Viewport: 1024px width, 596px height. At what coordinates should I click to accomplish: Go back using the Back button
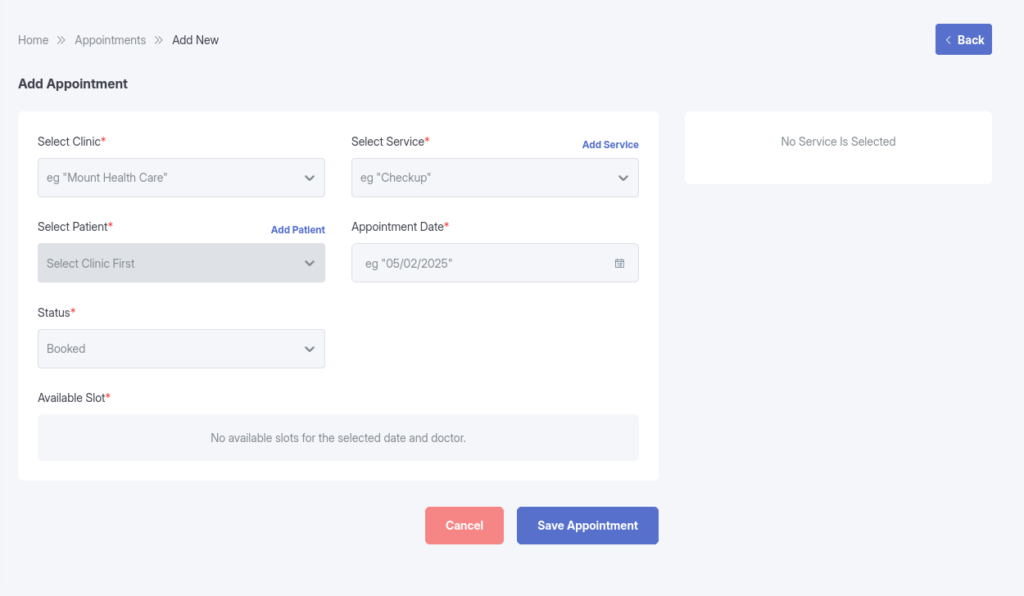pyautogui.click(x=963, y=40)
